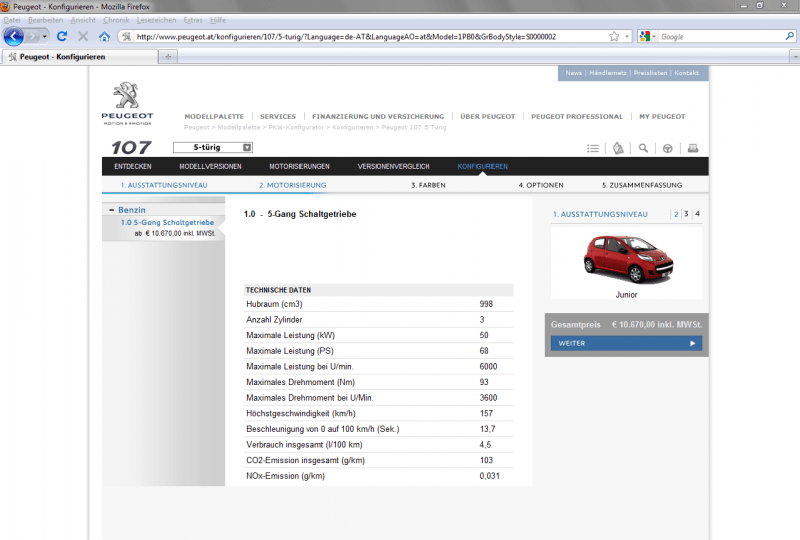Image resolution: width=800 pixels, height=540 pixels.
Task: Switch to the VERSIONENVERGLEICH tab
Action: [393, 166]
